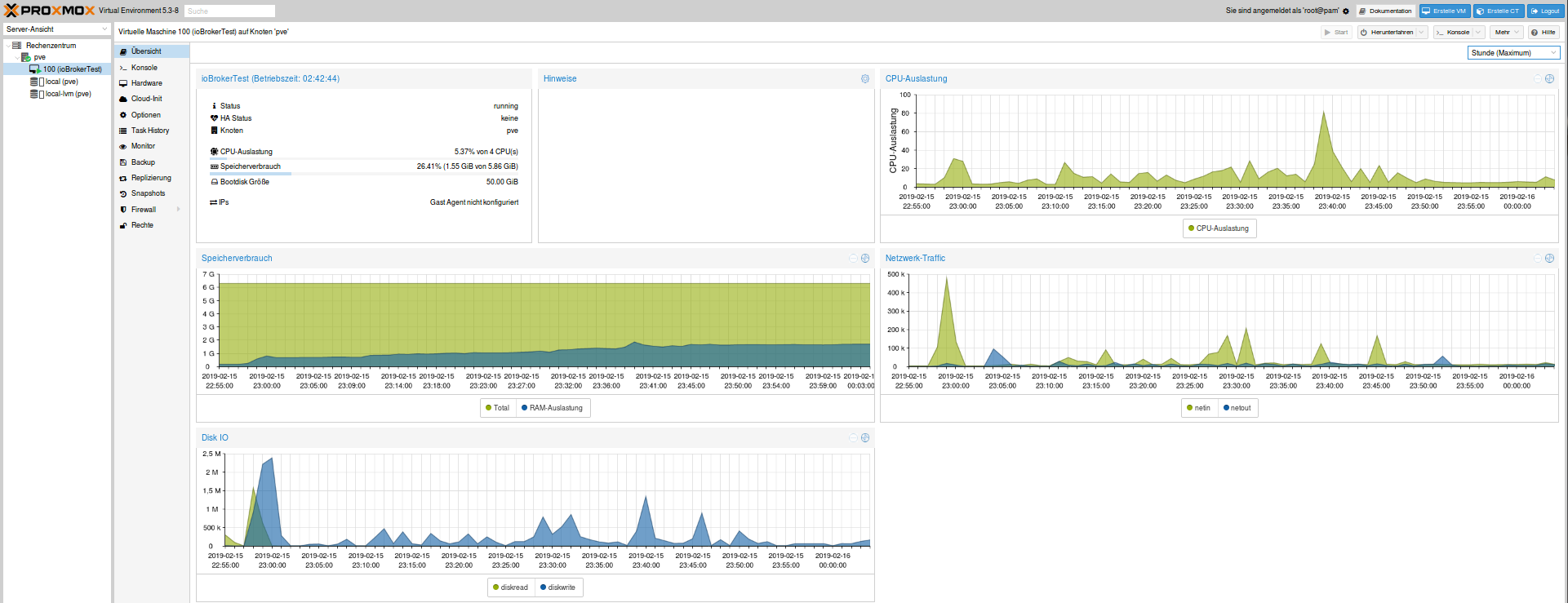Open Task History via its list icon
1568x603 pixels.
pos(123,131)
